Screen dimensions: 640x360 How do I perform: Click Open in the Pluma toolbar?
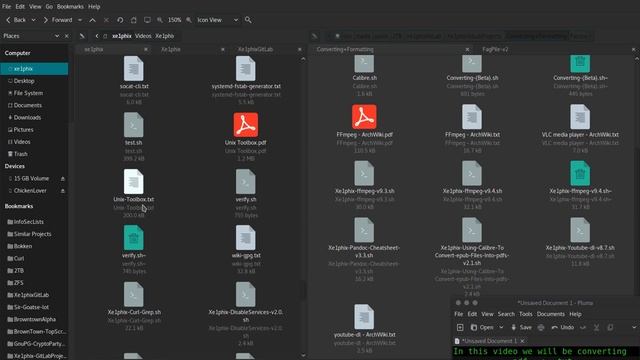(482, 327)
